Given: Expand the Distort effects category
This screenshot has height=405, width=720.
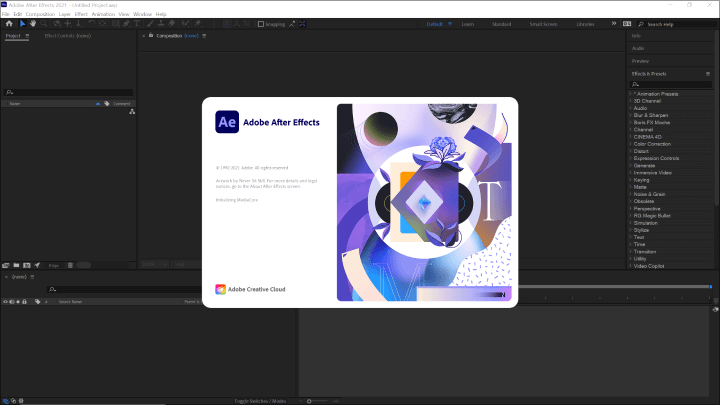Looking at the screenshot, I should [630, 151].
